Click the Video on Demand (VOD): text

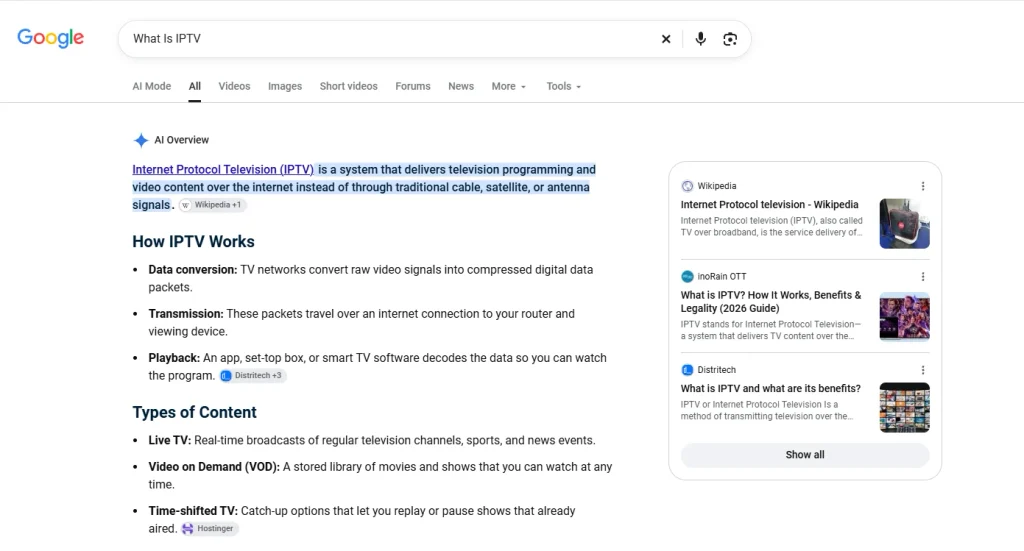(214, 467)
